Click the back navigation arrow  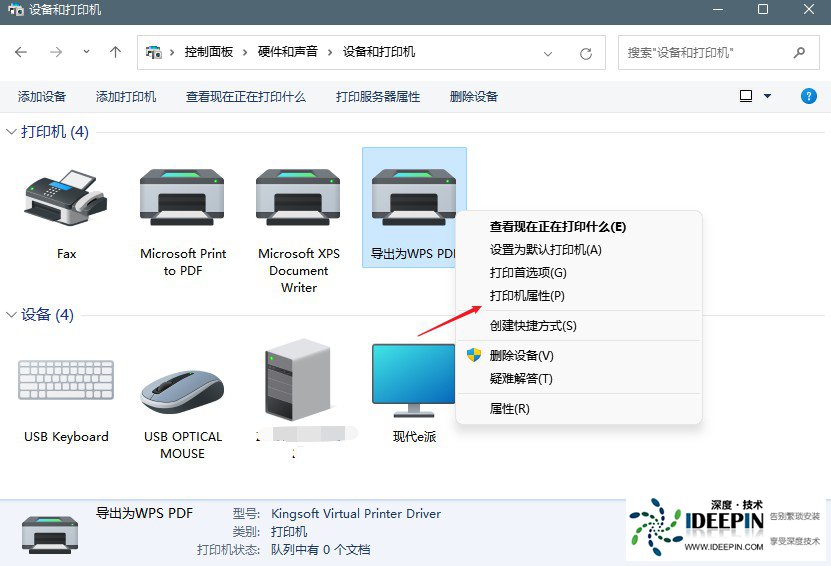[x=21, y=52]
